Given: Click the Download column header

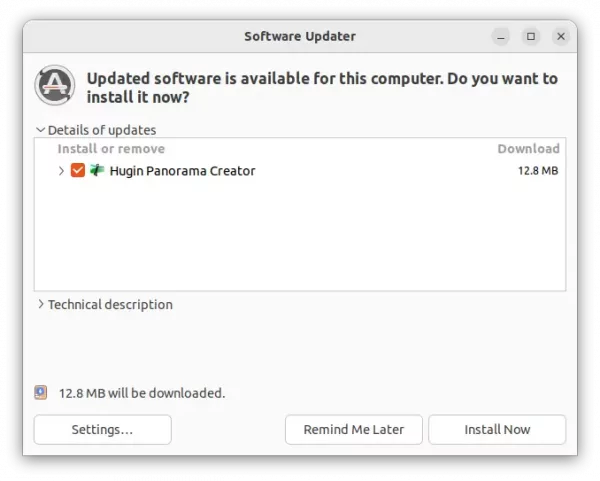Looking at the screenshot, I should coord(528,149).
